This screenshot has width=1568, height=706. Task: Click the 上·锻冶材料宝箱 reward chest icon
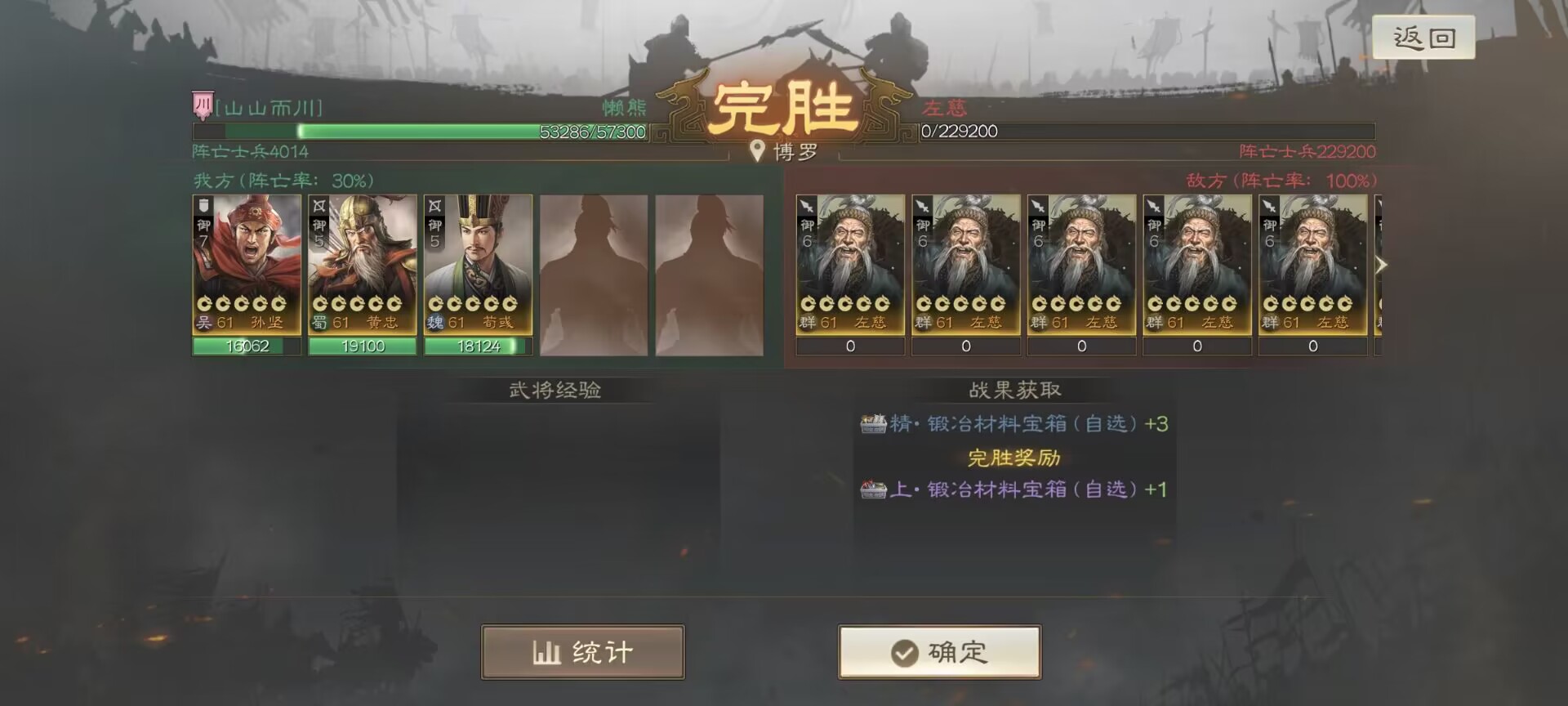click(873, 489)
